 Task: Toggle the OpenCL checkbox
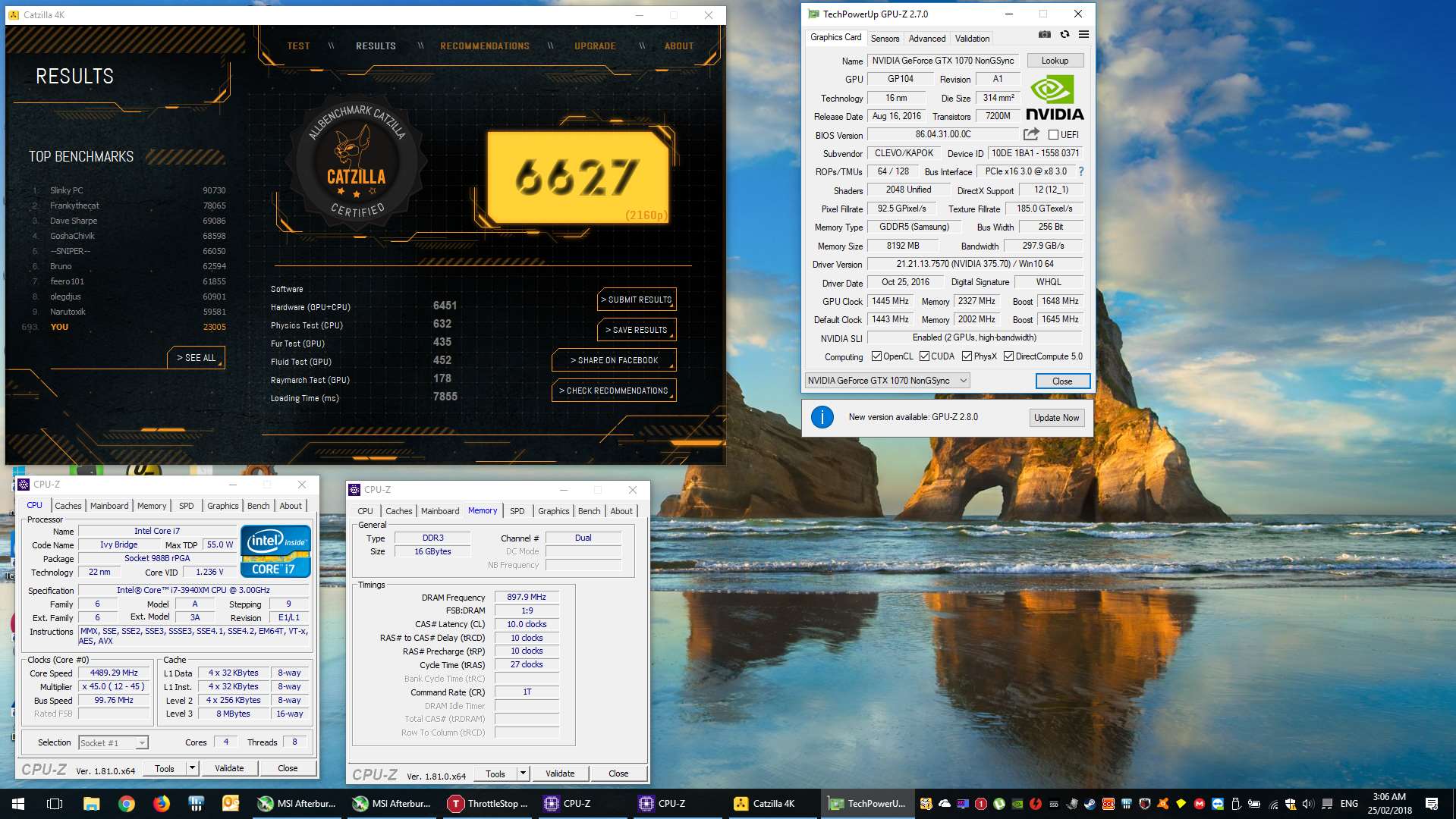click(876, 356)
